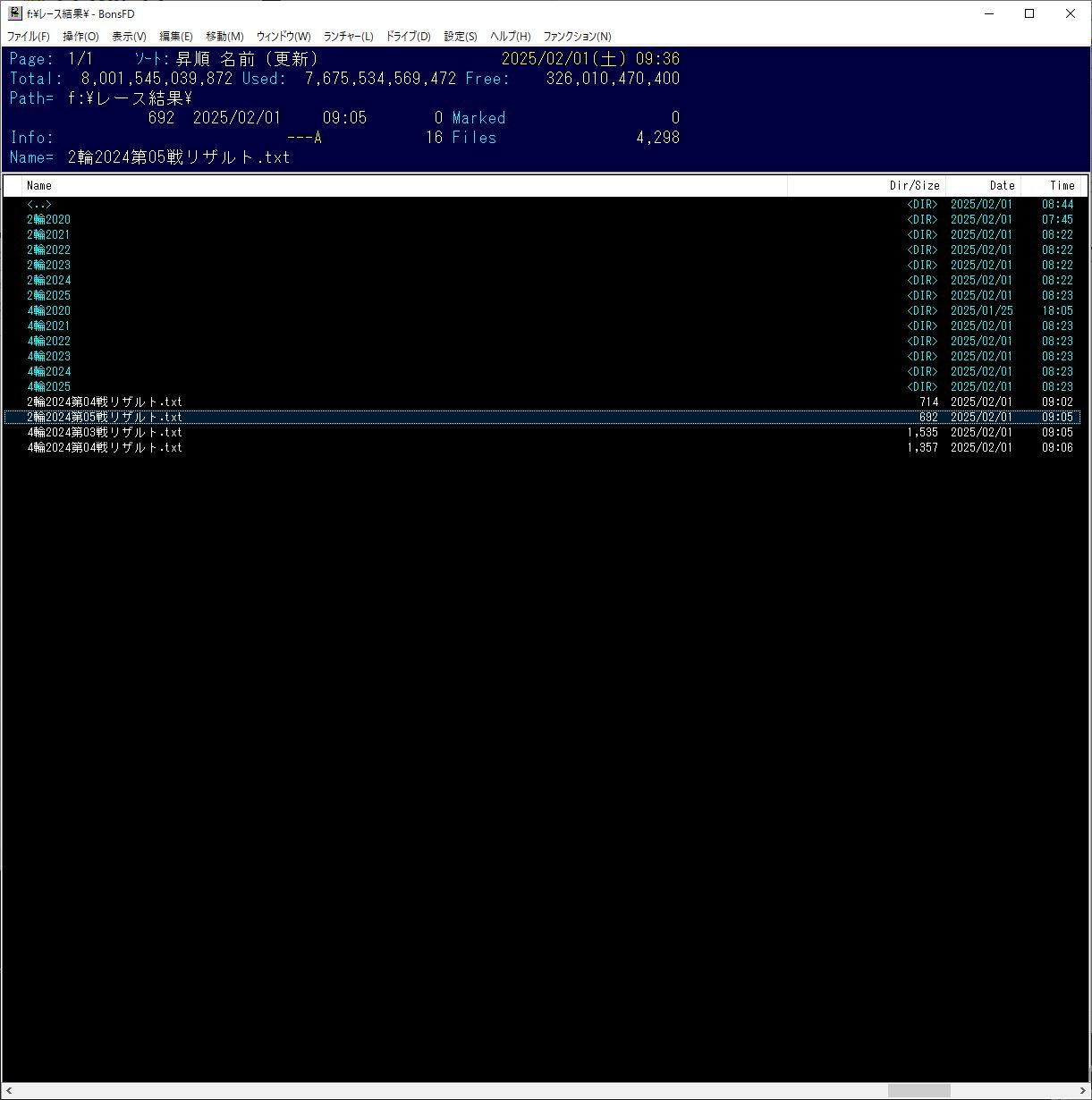Select file 4輪2024第03戦リザルト.txt
Image resolution: width=1092 pixels, height=1100 pixels.
(105, 433)
